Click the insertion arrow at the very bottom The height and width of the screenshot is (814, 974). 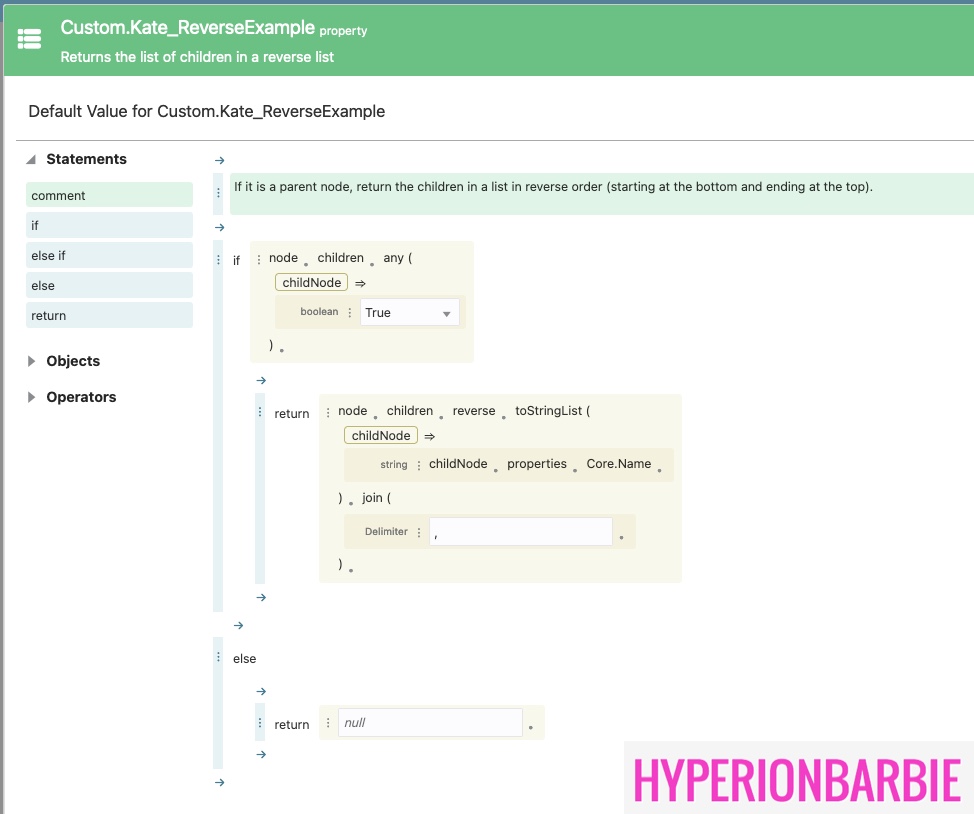click(220, 782)
